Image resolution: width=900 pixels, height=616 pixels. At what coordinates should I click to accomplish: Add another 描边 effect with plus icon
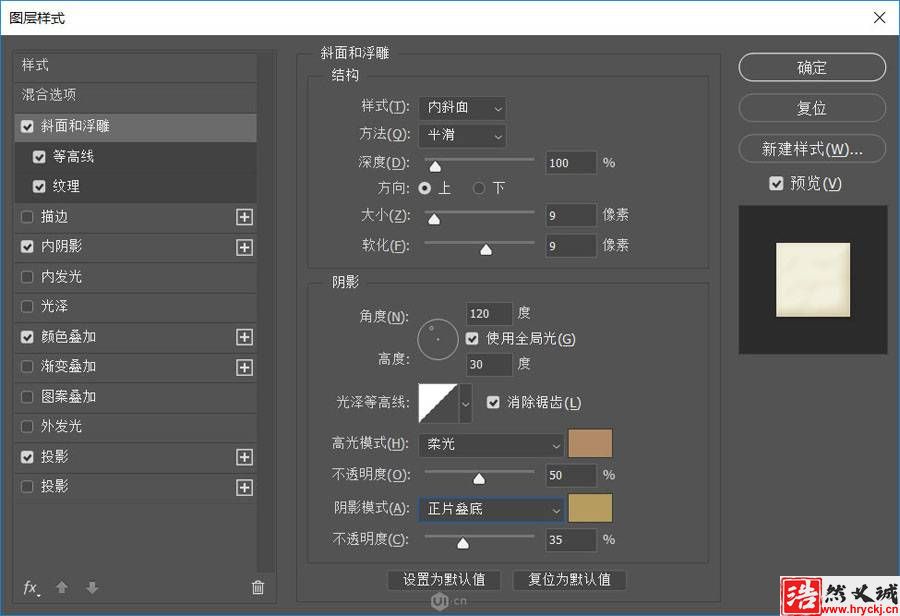coord(245,217)
